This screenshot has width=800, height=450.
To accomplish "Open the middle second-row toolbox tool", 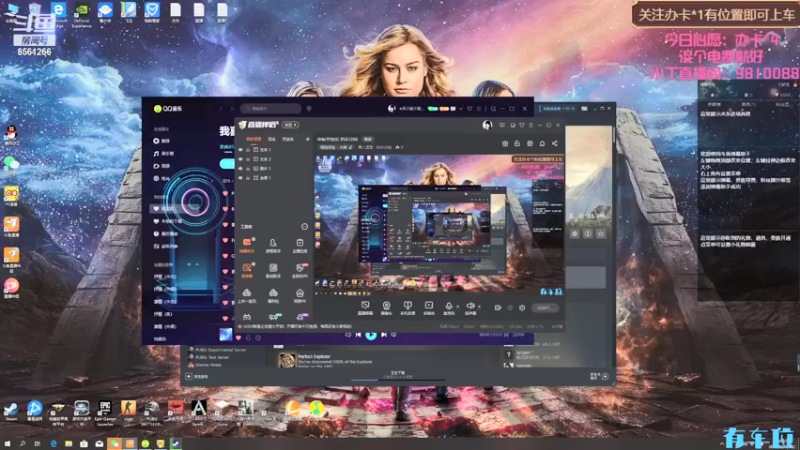I will 273,270.
